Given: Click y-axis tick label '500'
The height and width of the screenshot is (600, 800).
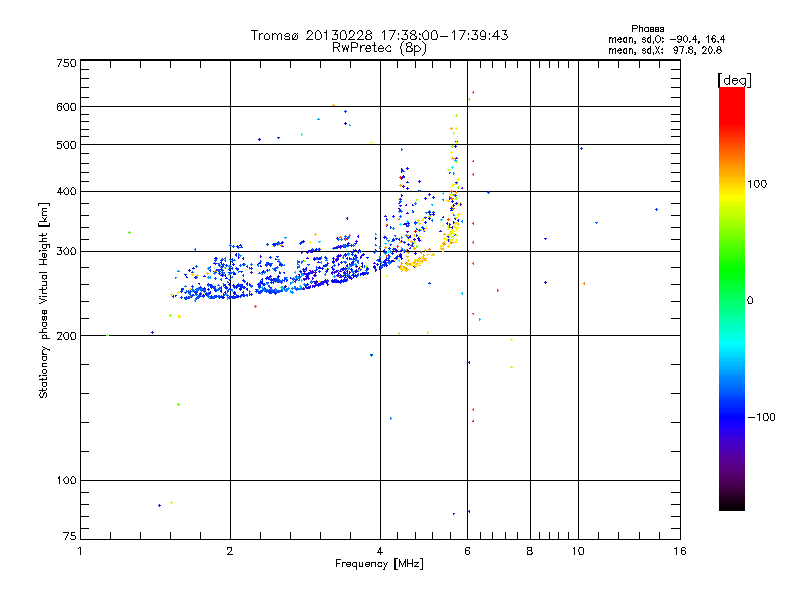Looking at the screenshot, I should [66, 145].
